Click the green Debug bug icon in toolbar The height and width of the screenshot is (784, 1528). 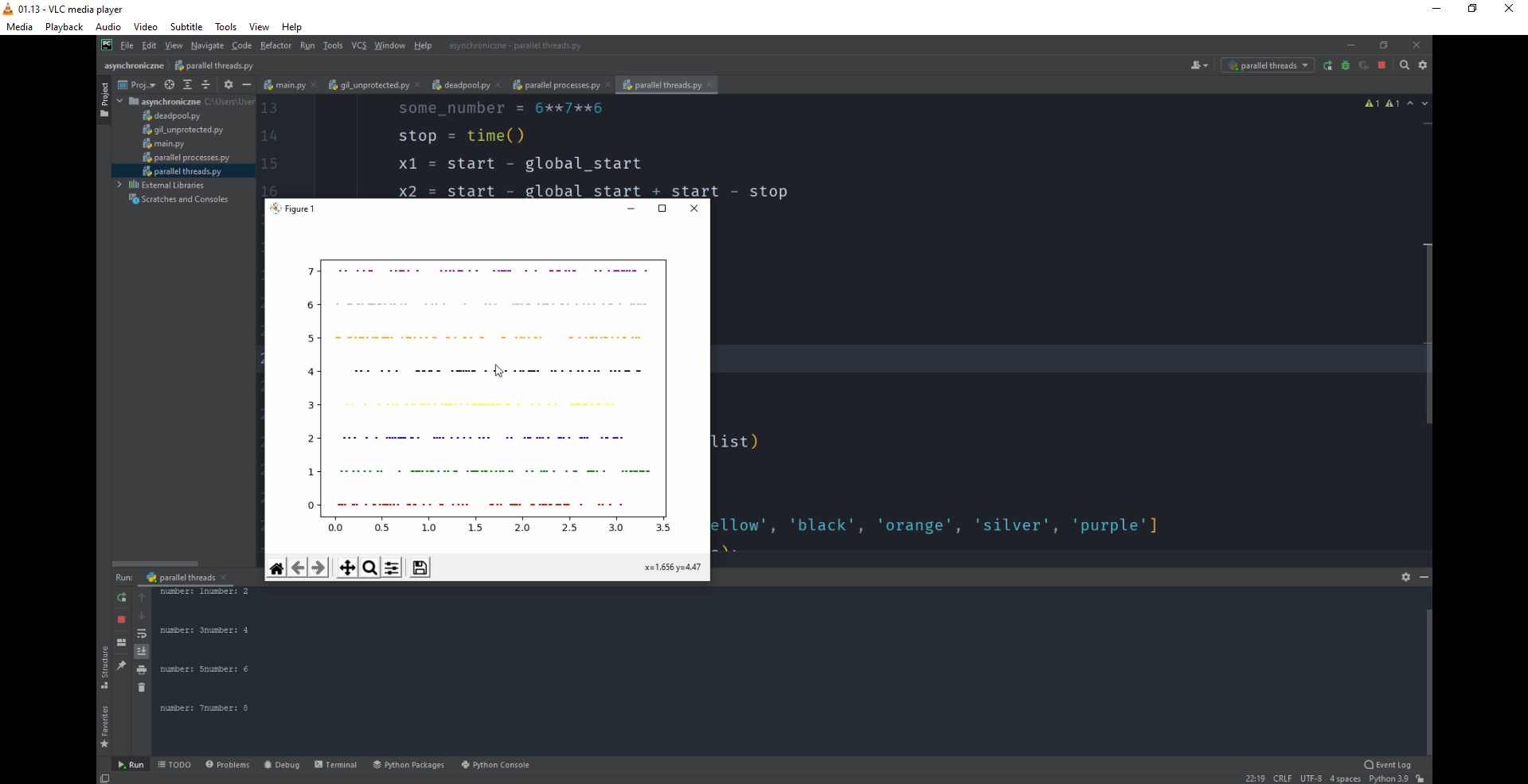coord(1346,65)
